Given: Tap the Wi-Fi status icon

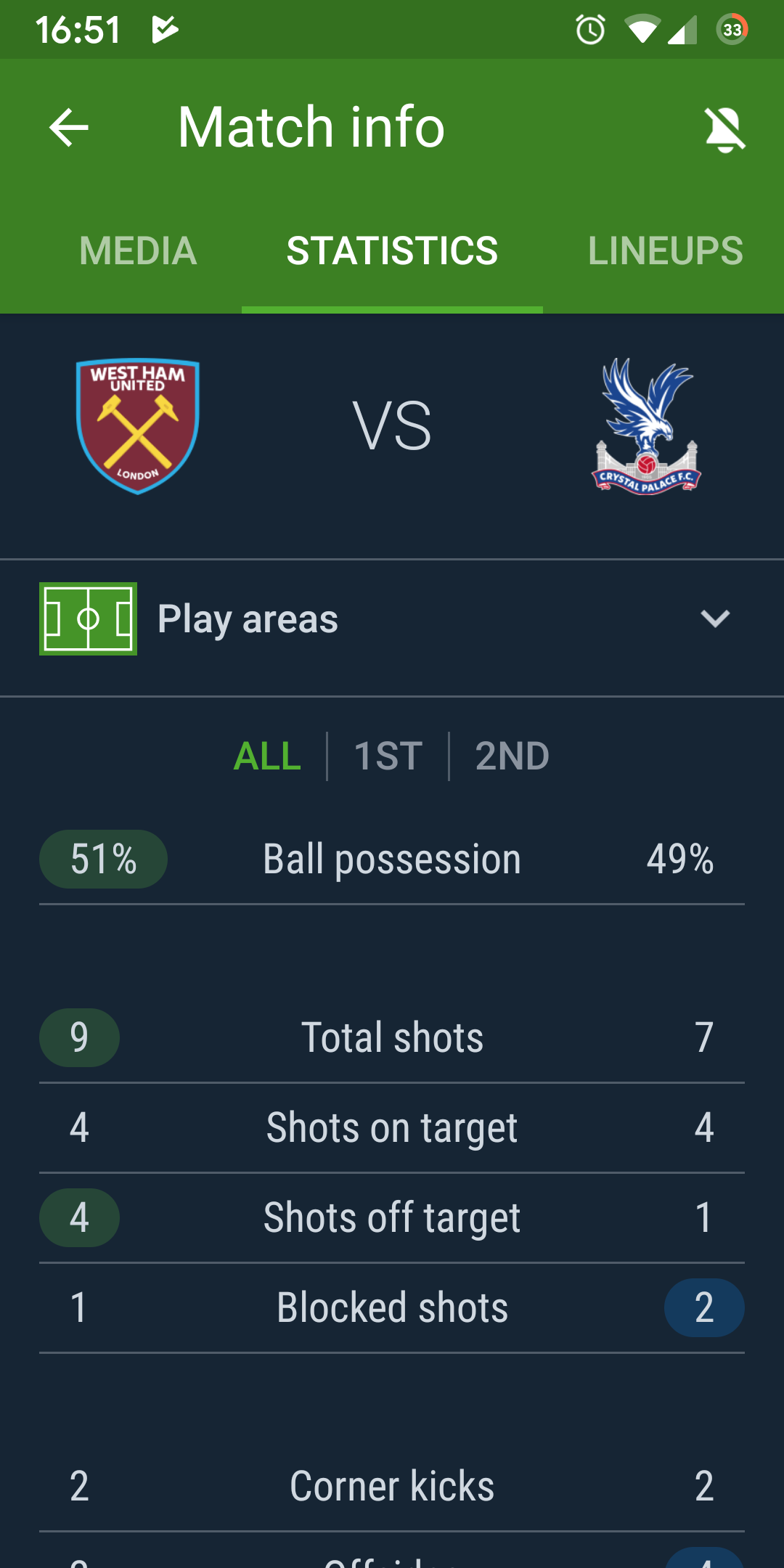Looking at the screenshot, I should click(x=642, y=30).
